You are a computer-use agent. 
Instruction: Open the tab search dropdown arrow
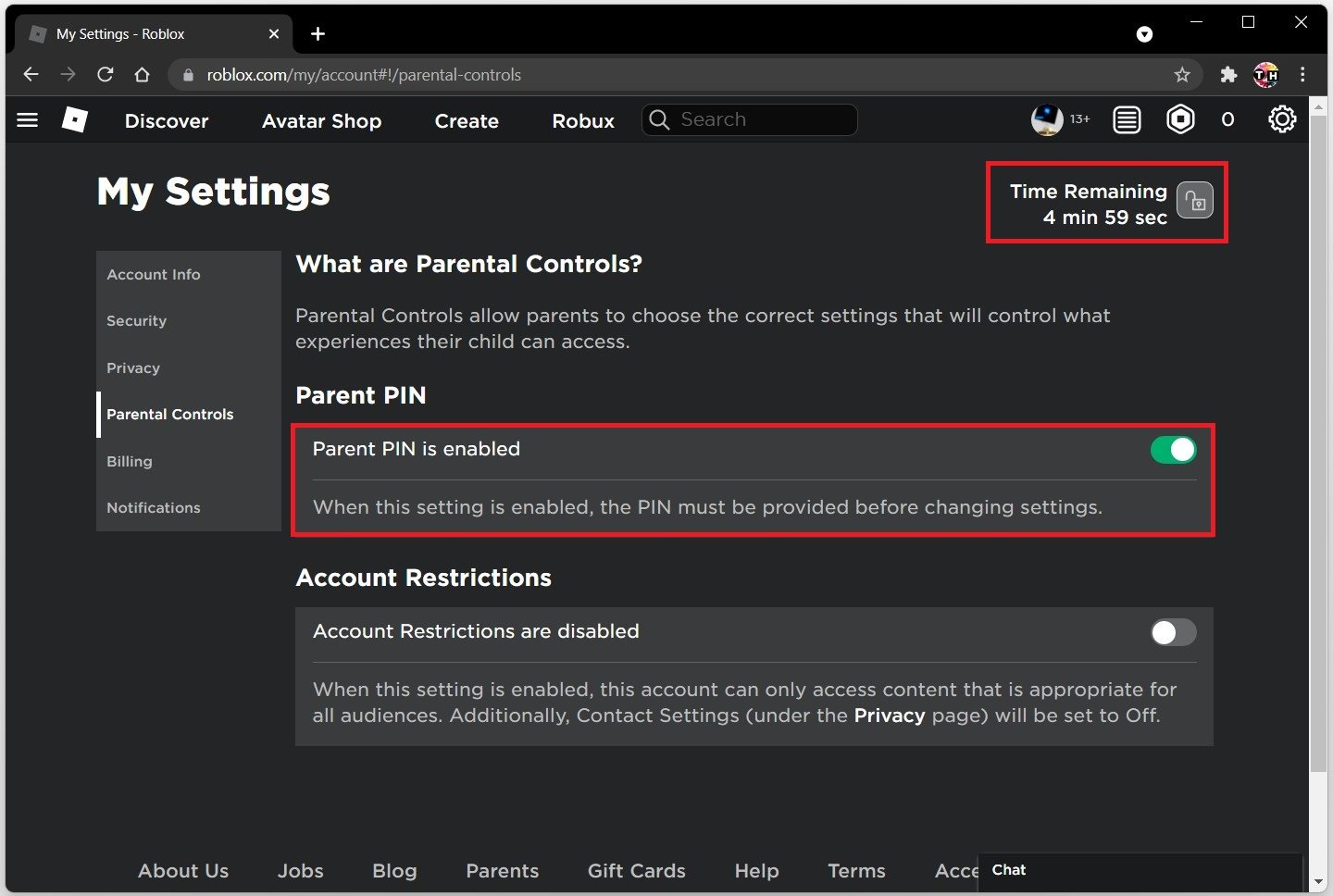[1144, 34]
